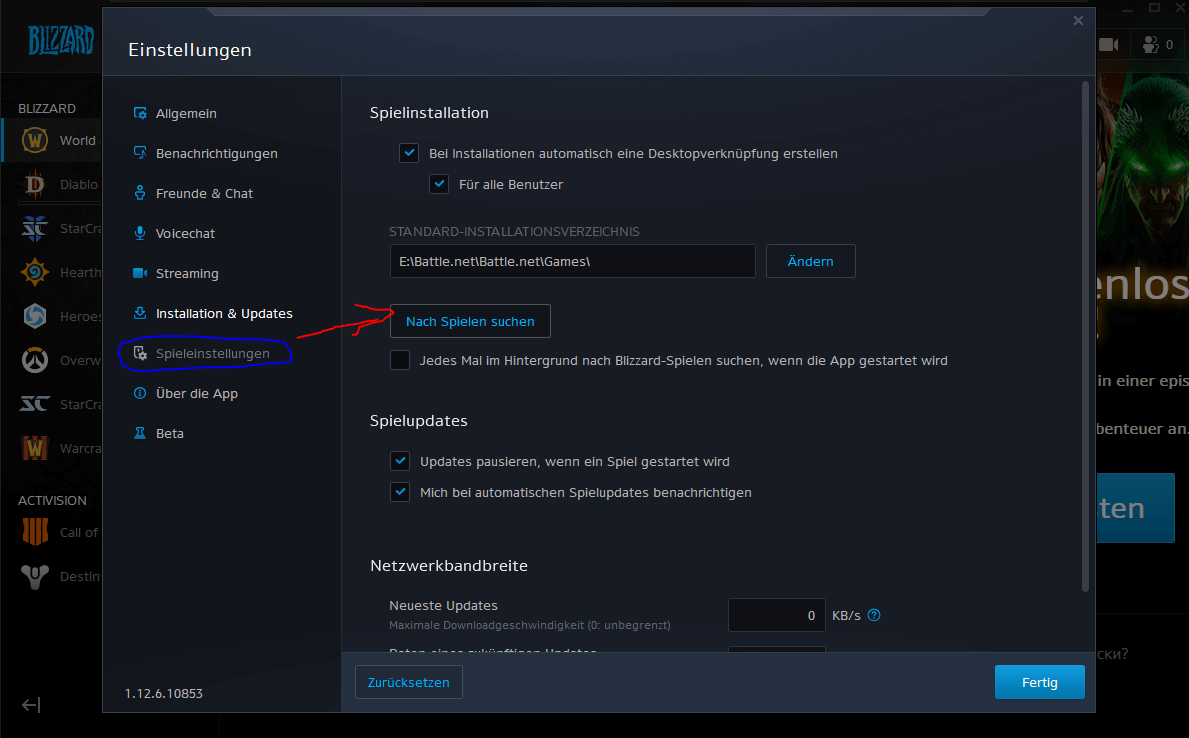Image resolution: width=1189 pixels, height=738 pixels.
Task: Click the Overwatch logo icon
Action: [35, 360]
